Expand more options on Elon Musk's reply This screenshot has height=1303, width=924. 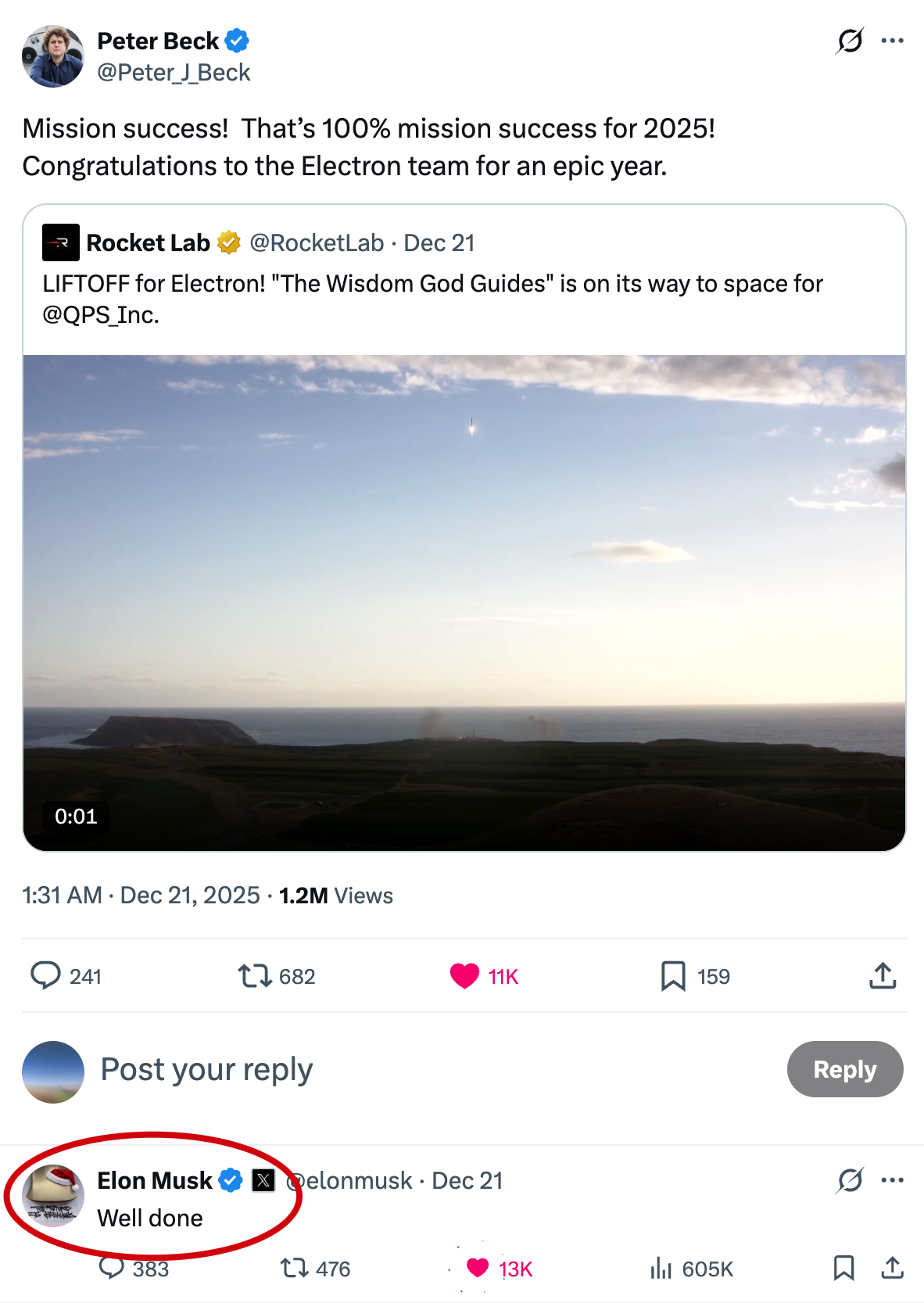(x=892, y=1180)
